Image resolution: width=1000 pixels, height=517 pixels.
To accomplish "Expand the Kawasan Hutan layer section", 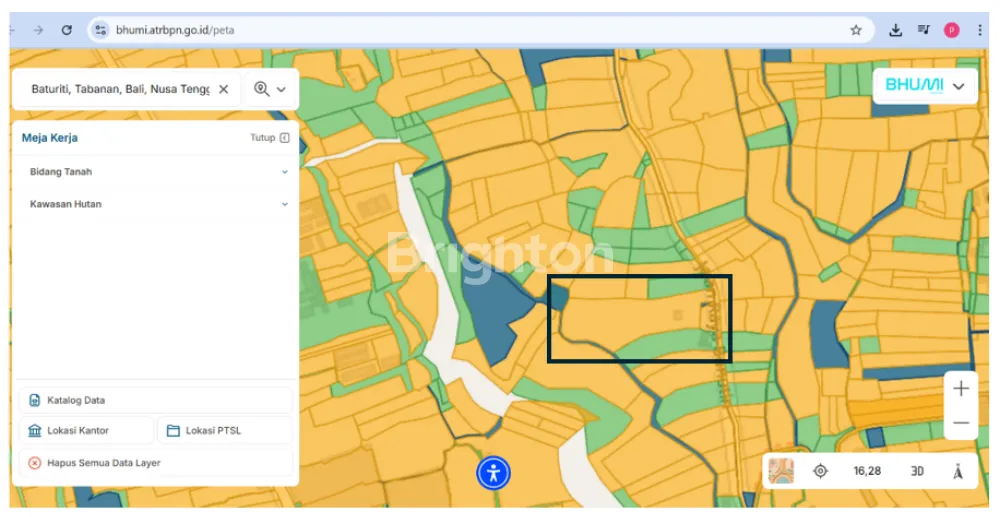I will (284, 204).
